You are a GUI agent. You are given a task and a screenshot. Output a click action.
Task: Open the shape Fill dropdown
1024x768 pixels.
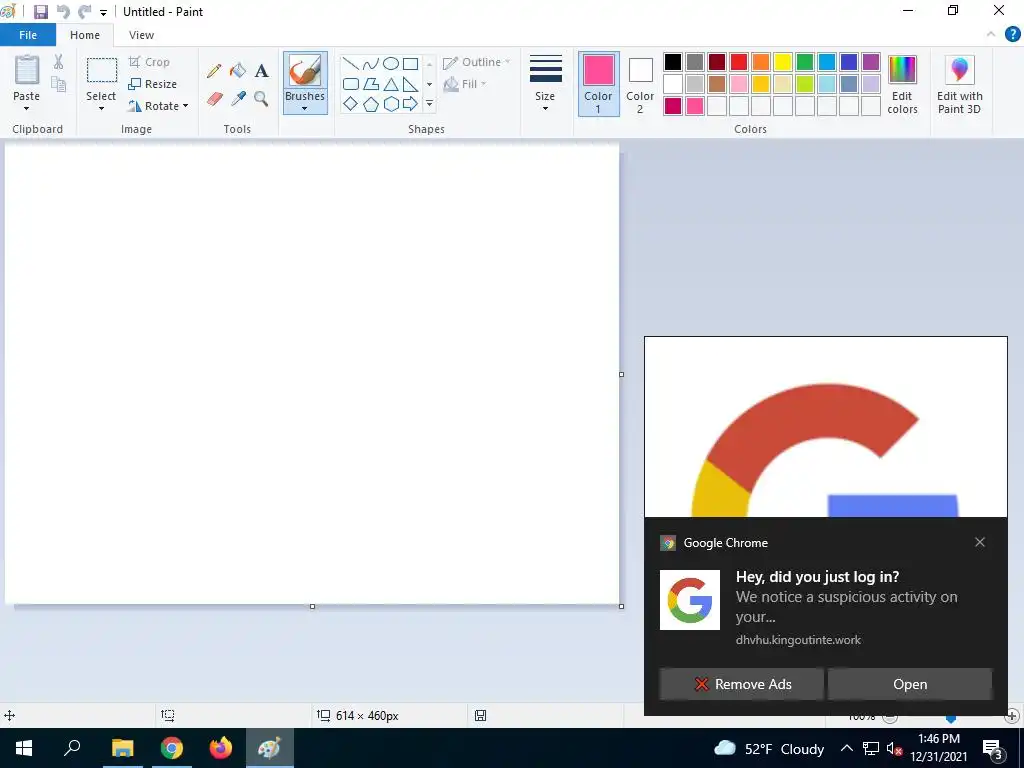465,84
